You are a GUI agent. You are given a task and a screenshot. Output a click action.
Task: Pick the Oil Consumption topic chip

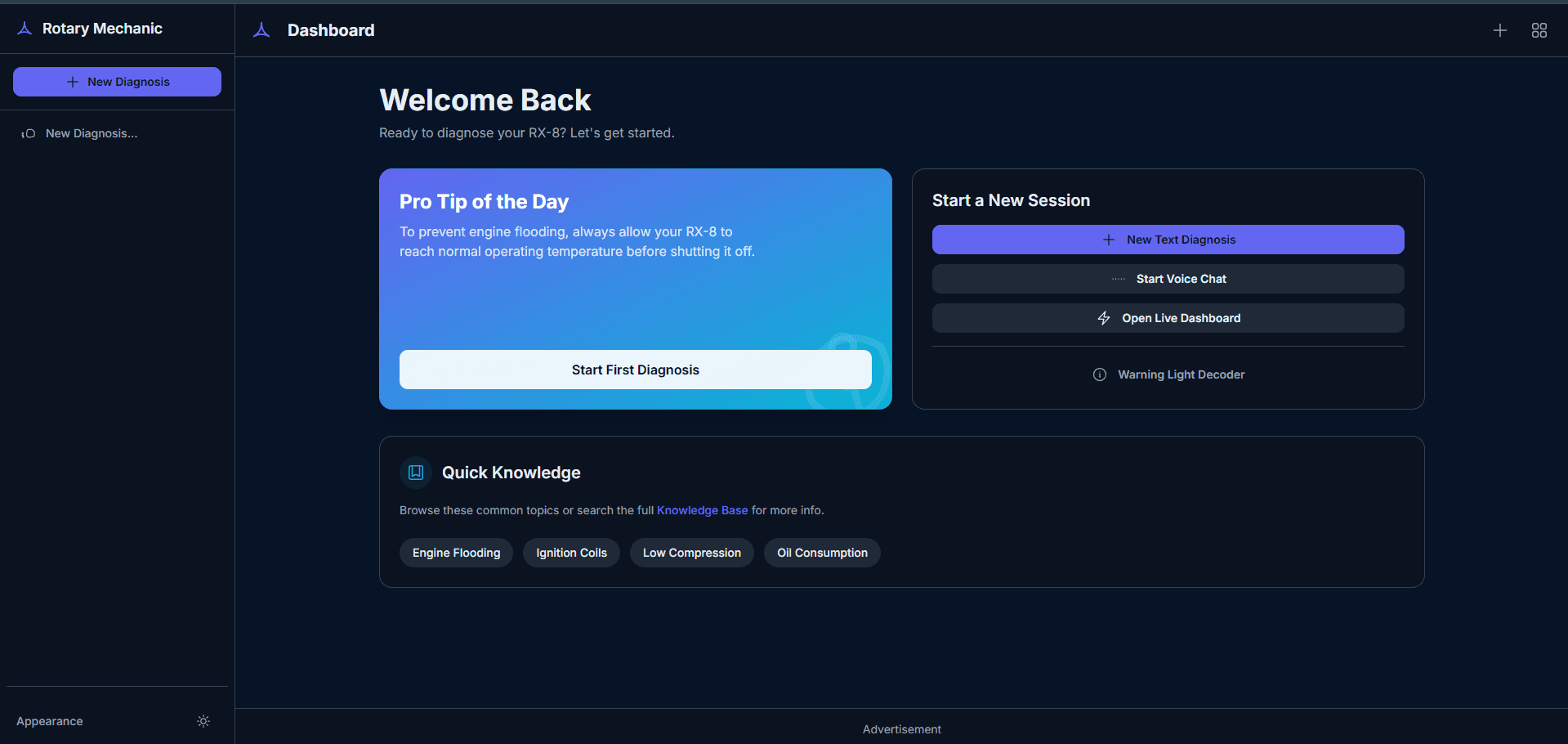(822, 553)
